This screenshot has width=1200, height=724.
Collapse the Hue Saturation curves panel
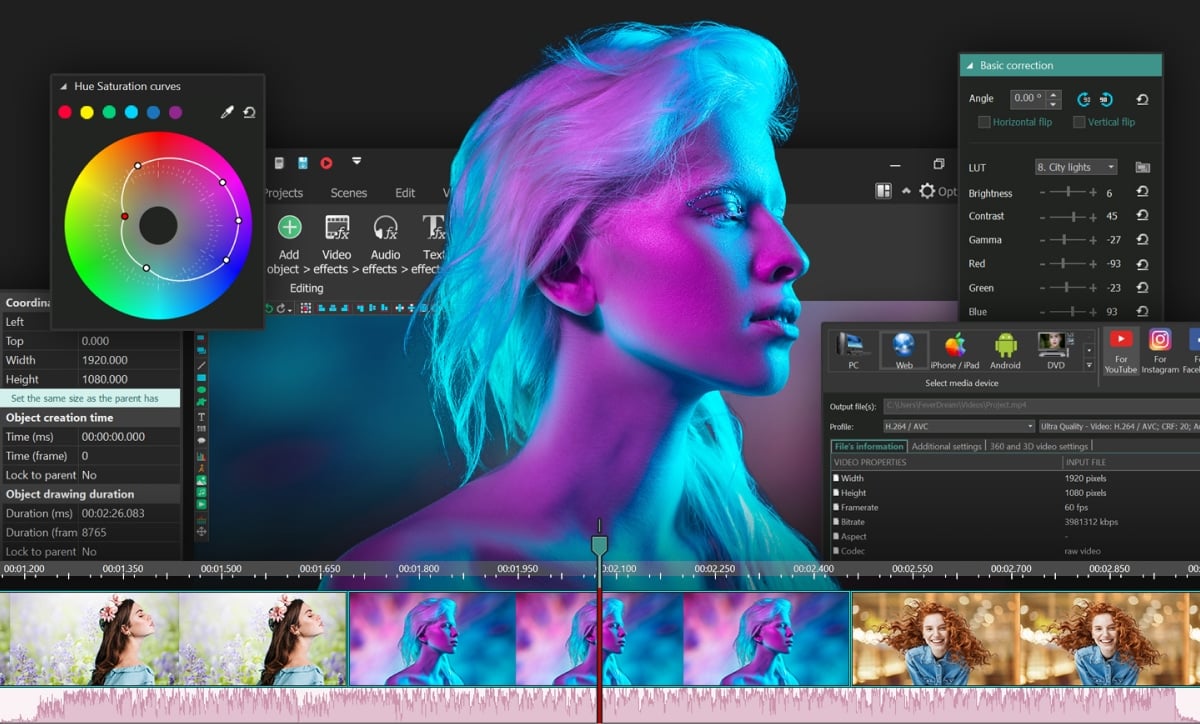(x=63, y=87)
